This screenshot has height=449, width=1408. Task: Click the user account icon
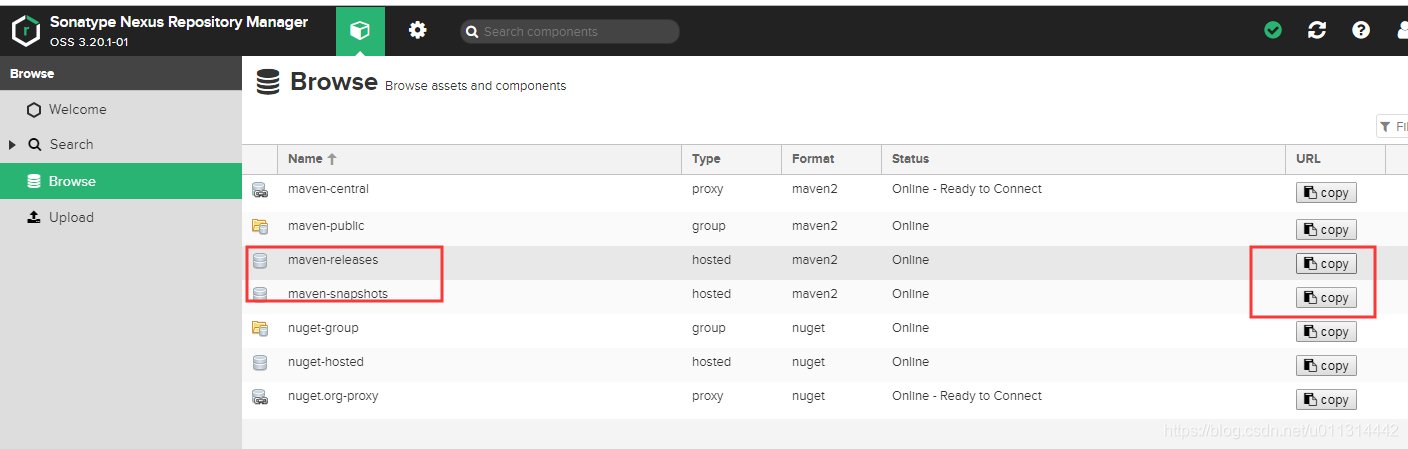[1402, 31]
